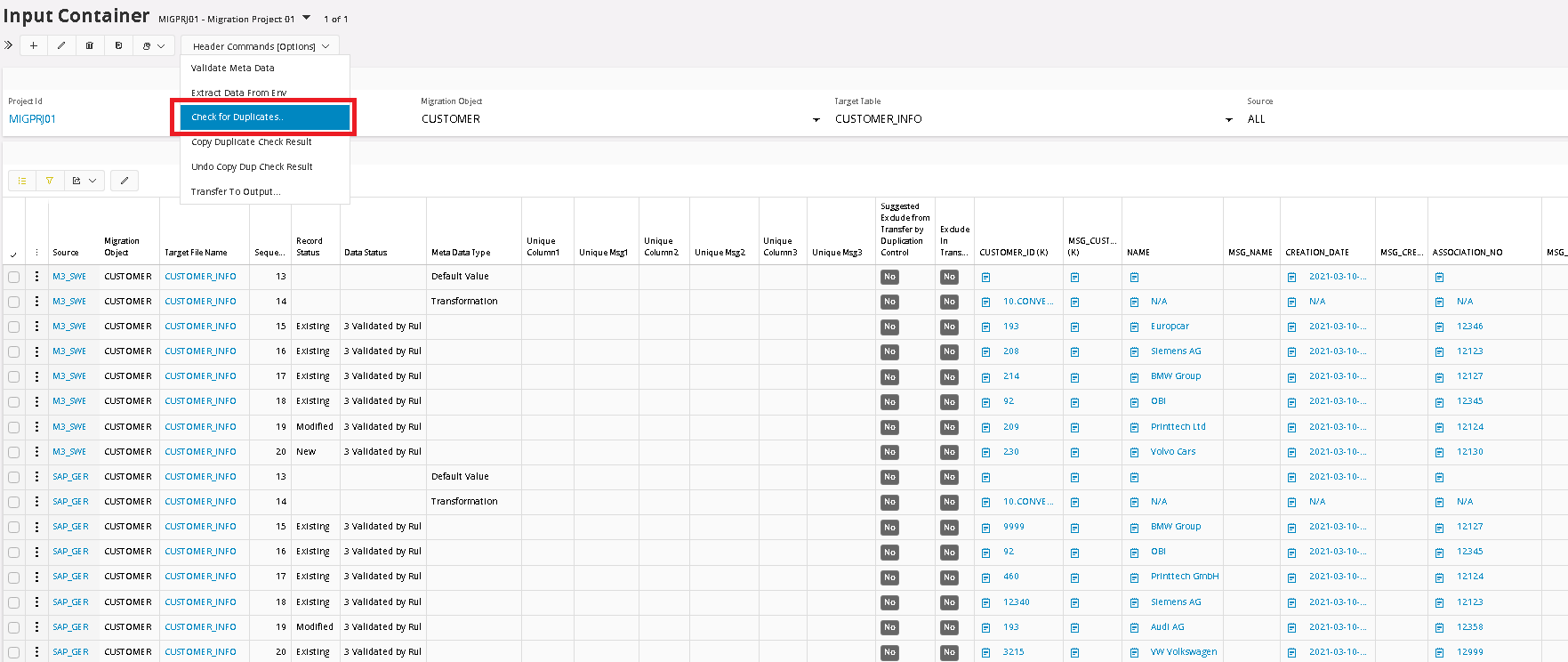The height and width of the screenshot is (662, 1568).
Task: Tick the checkbox for the Europcar row
Action: [x=14, y=327]
